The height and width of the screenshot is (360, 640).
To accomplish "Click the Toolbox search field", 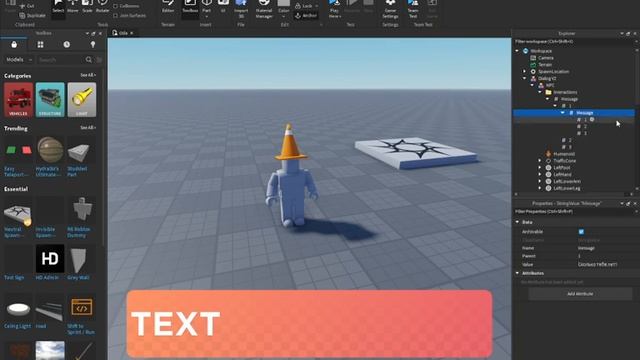I will click(x=60, y=60).
